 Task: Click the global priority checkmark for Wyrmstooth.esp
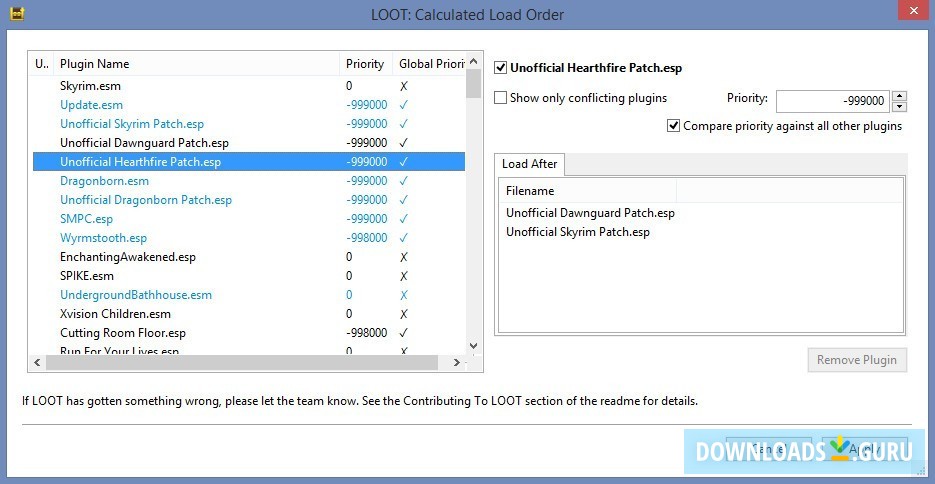point(404,238)
